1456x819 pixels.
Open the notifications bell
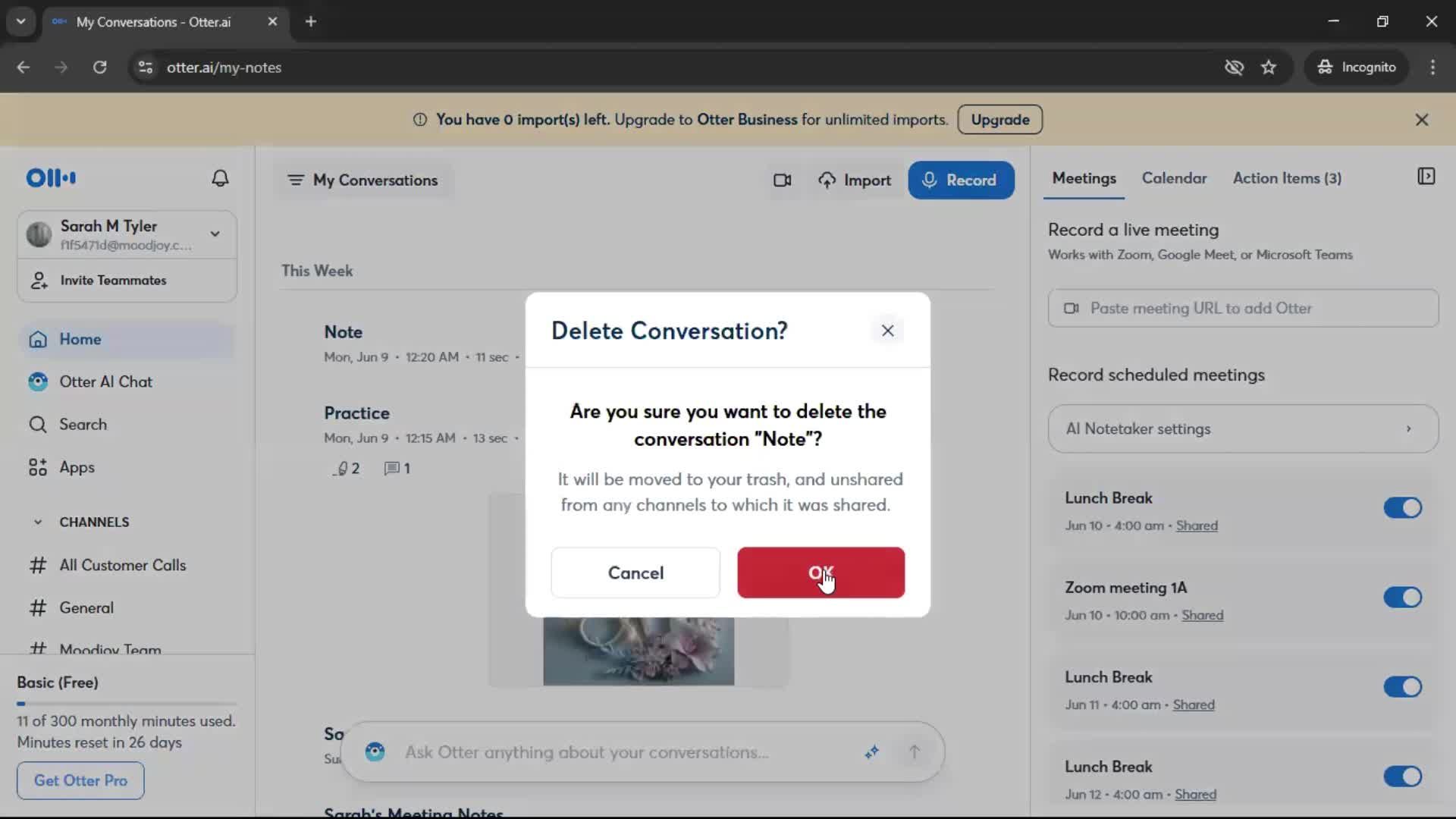[220, 178]
